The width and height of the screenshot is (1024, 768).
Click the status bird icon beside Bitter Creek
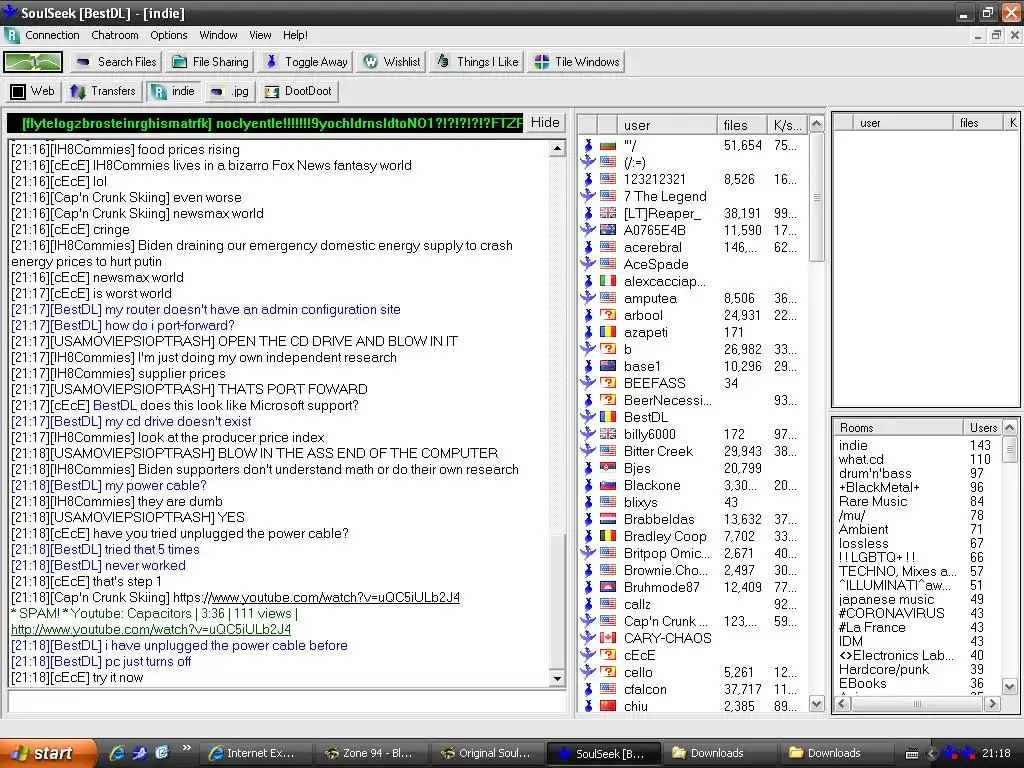click(588, 451)
